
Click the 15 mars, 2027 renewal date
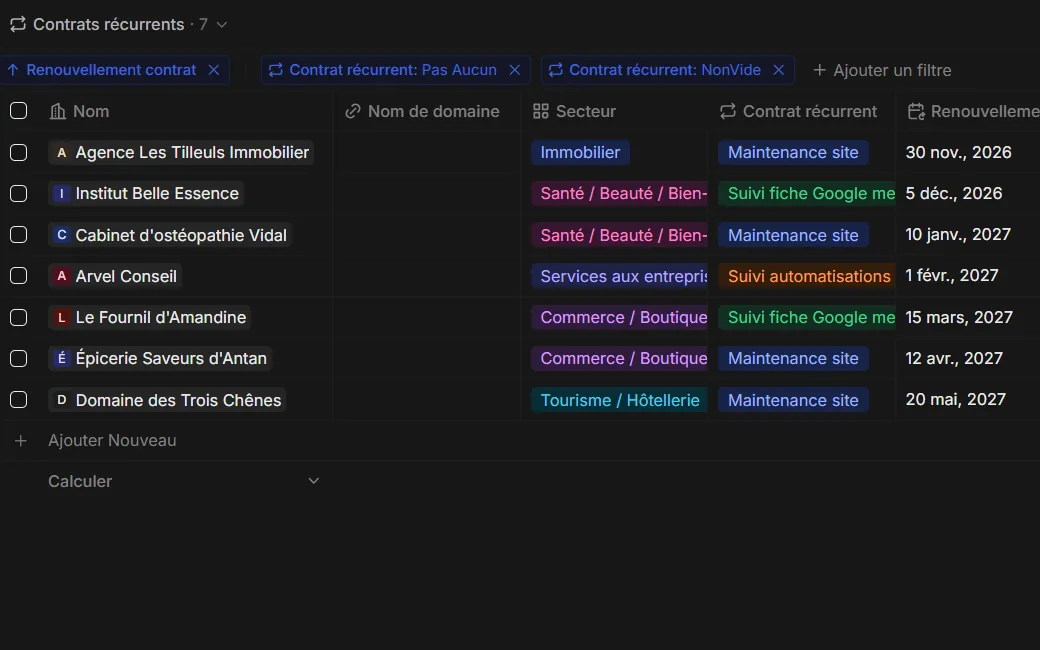[959, 318]
